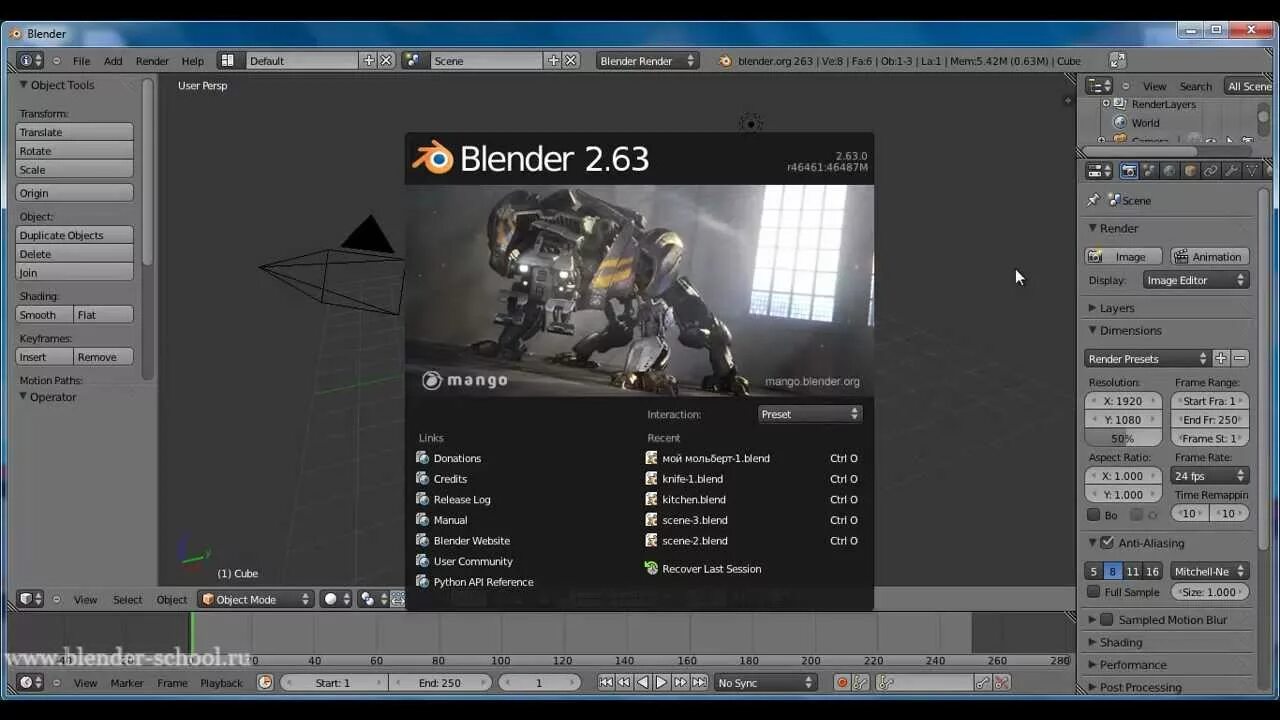Click the End: 250 frame field
Screen dimensions: 1280x720
(x=440, y=682)
